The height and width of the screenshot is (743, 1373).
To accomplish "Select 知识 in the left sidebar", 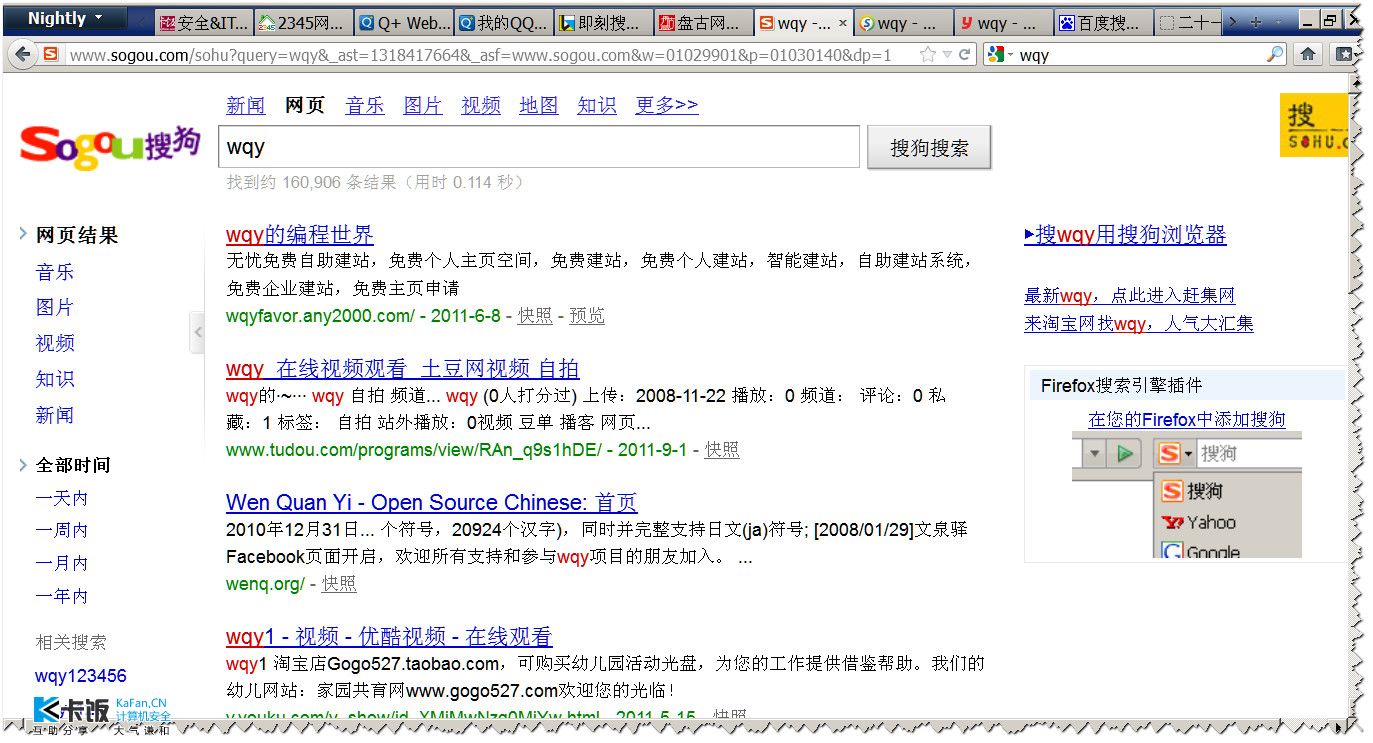I will click(55, 379).
